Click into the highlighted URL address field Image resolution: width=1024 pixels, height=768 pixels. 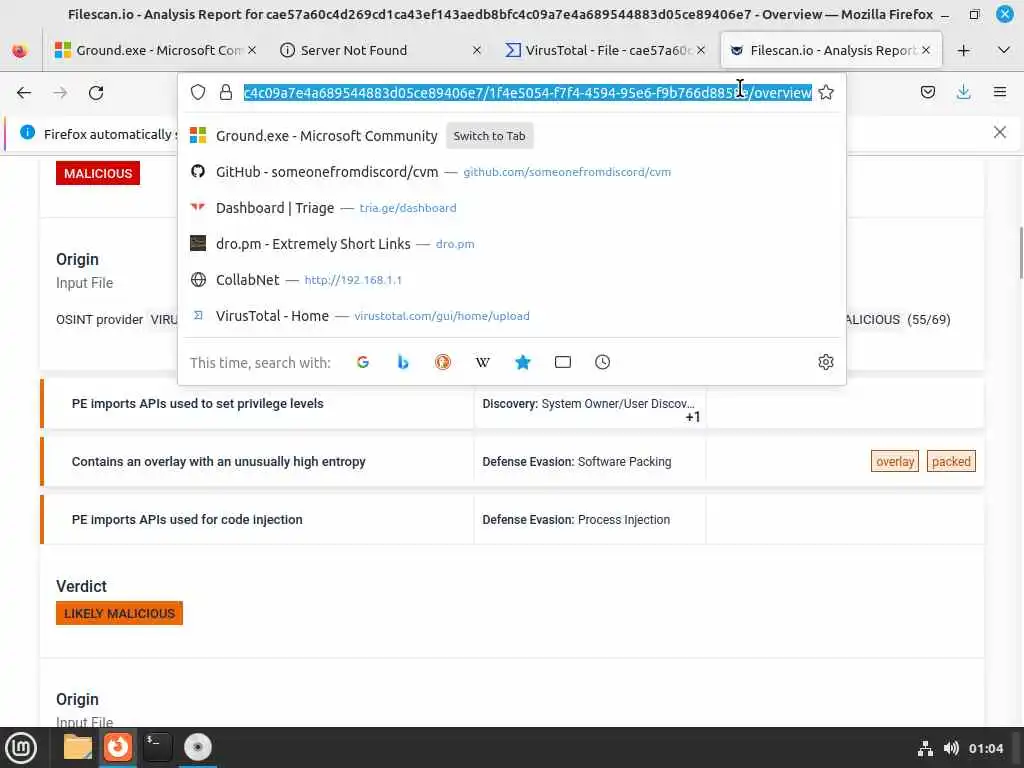click(528, 93)
